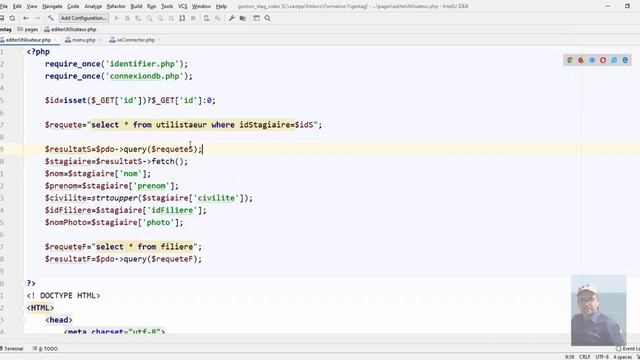Build project with green hammer icon

coord(51,18)
